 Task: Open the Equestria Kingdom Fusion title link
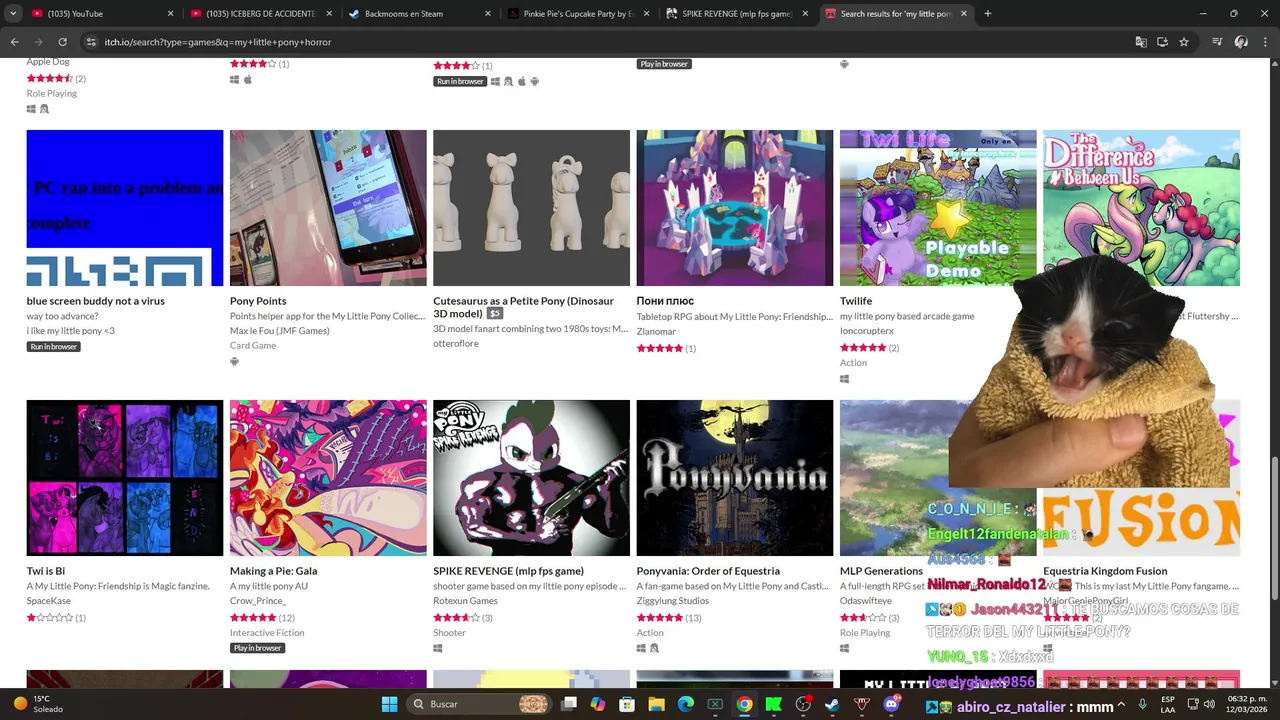tap(1105, 571)
